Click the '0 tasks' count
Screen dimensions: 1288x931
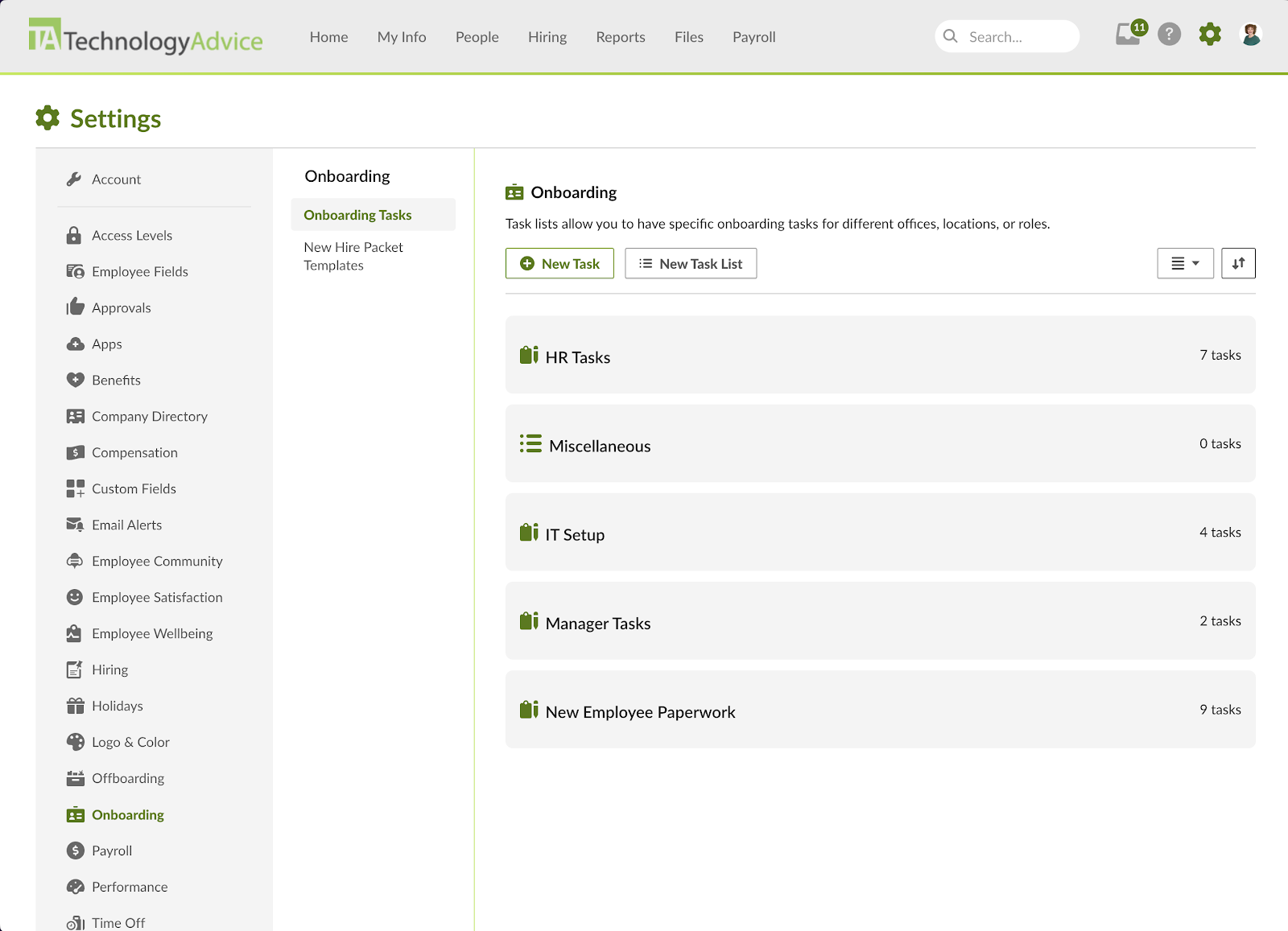[1220, 443]
